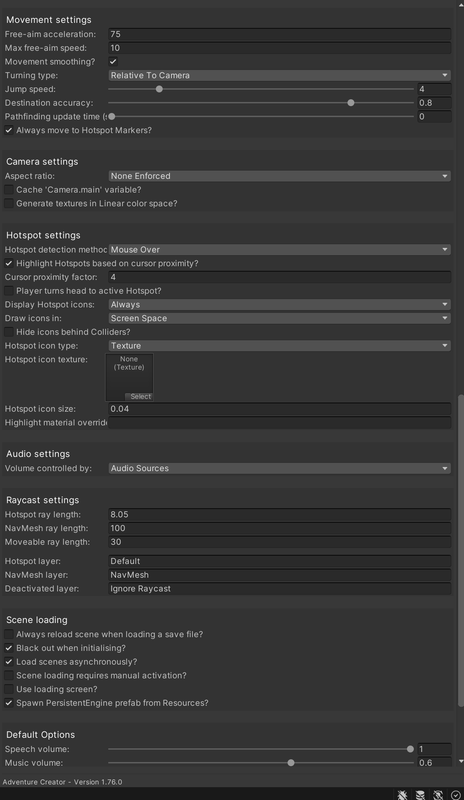Click the NavMesh layer field
Viewport: 464px width, 800px height.
point(279,574)
